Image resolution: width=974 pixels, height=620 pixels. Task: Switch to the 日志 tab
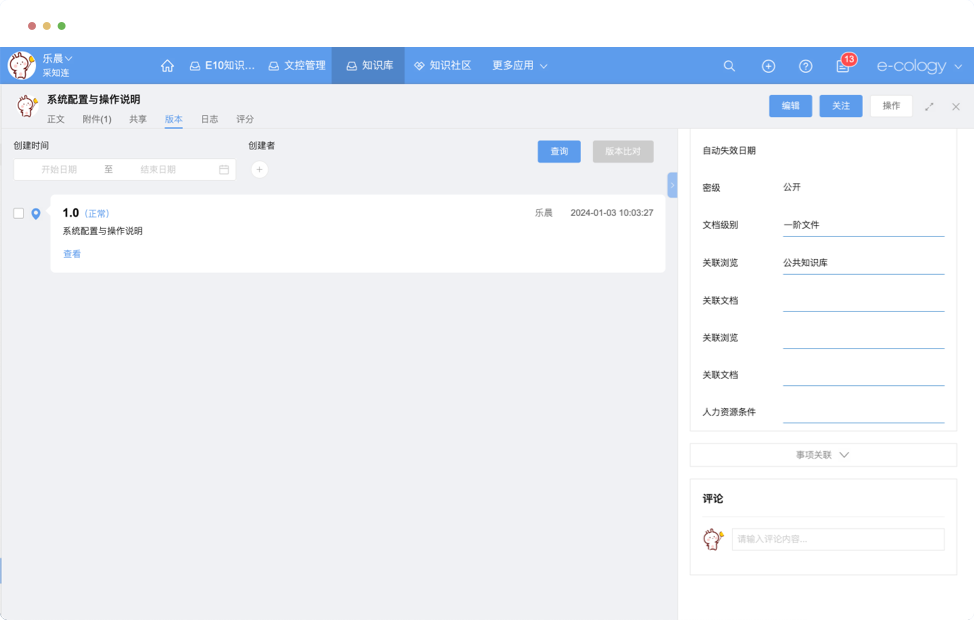point(209,119)
